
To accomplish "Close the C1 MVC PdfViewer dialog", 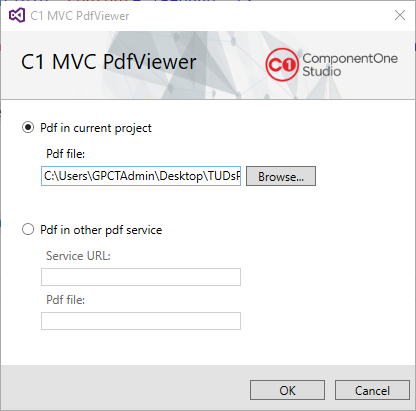I will pos(400,15).
